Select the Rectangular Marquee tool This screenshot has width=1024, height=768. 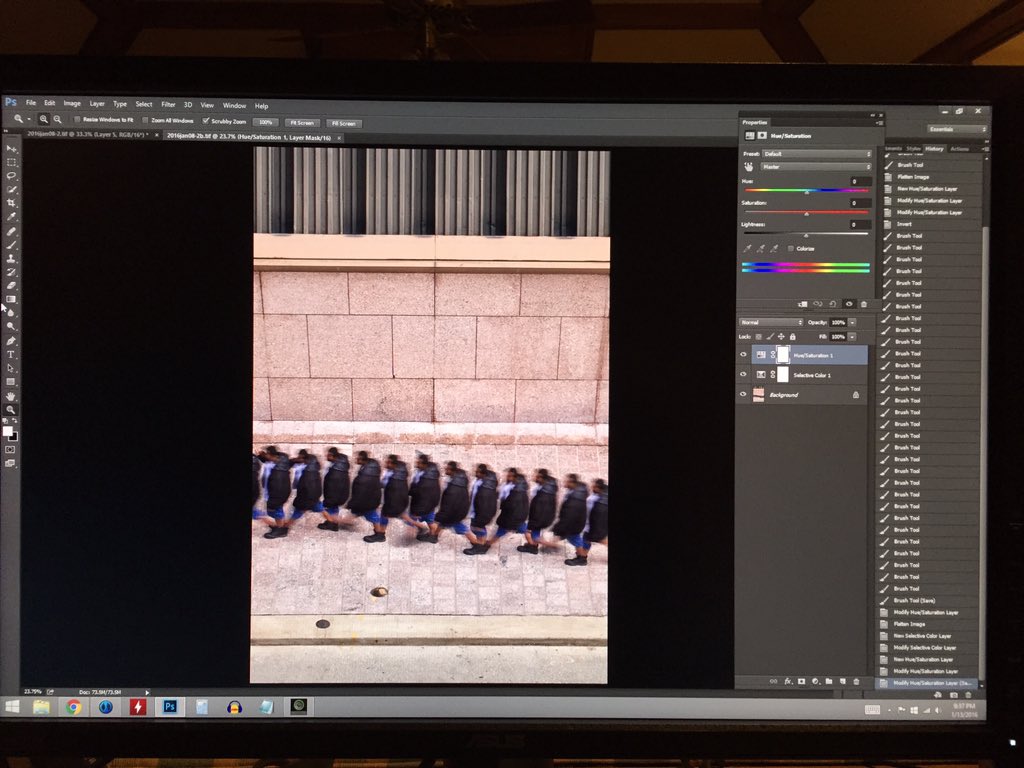(x=11, y=162)
